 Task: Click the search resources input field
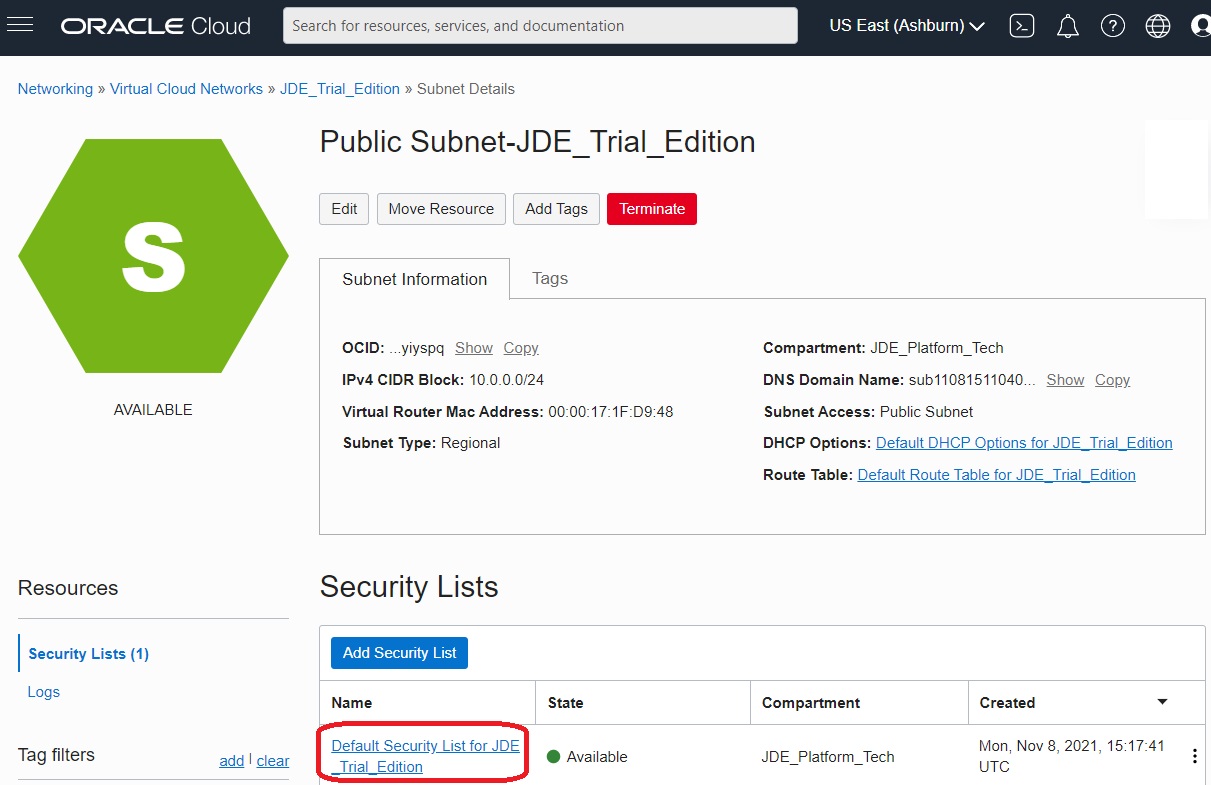(x=540, y=25)
